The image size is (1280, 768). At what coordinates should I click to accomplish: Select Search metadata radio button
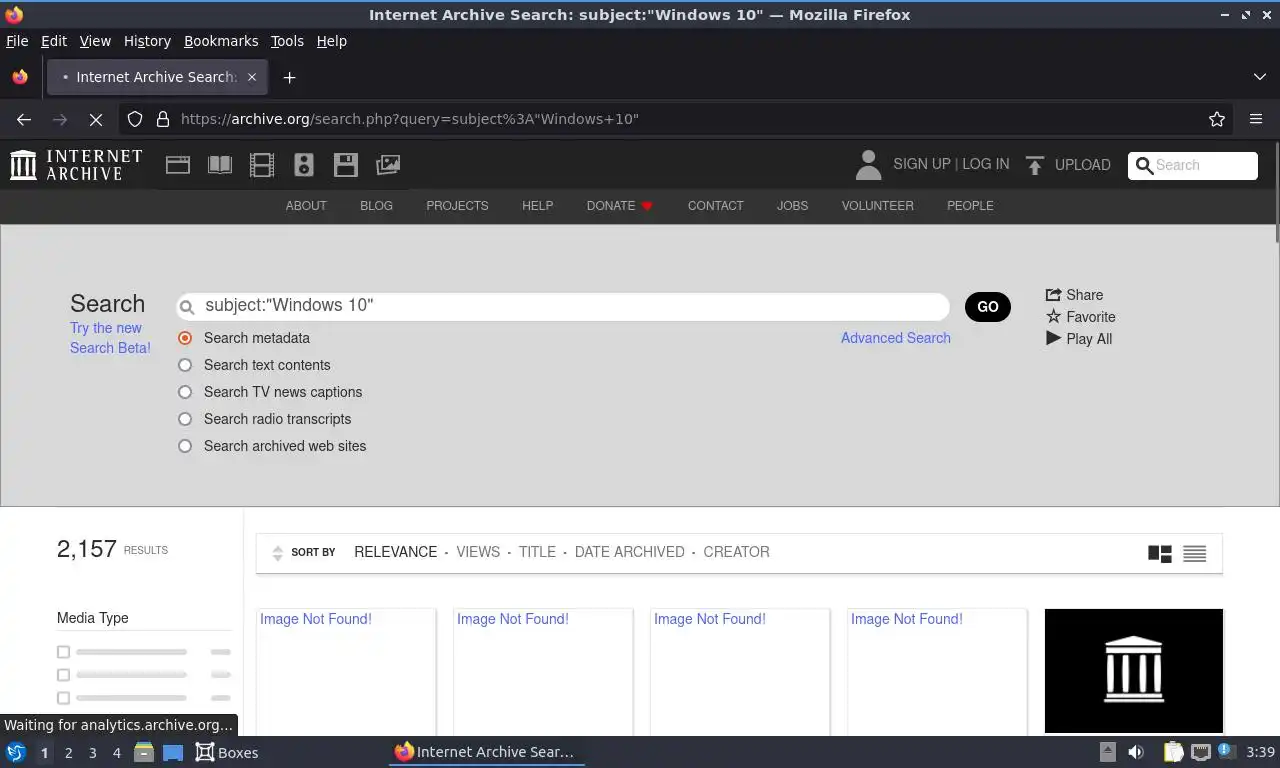[x=185, y=338]
